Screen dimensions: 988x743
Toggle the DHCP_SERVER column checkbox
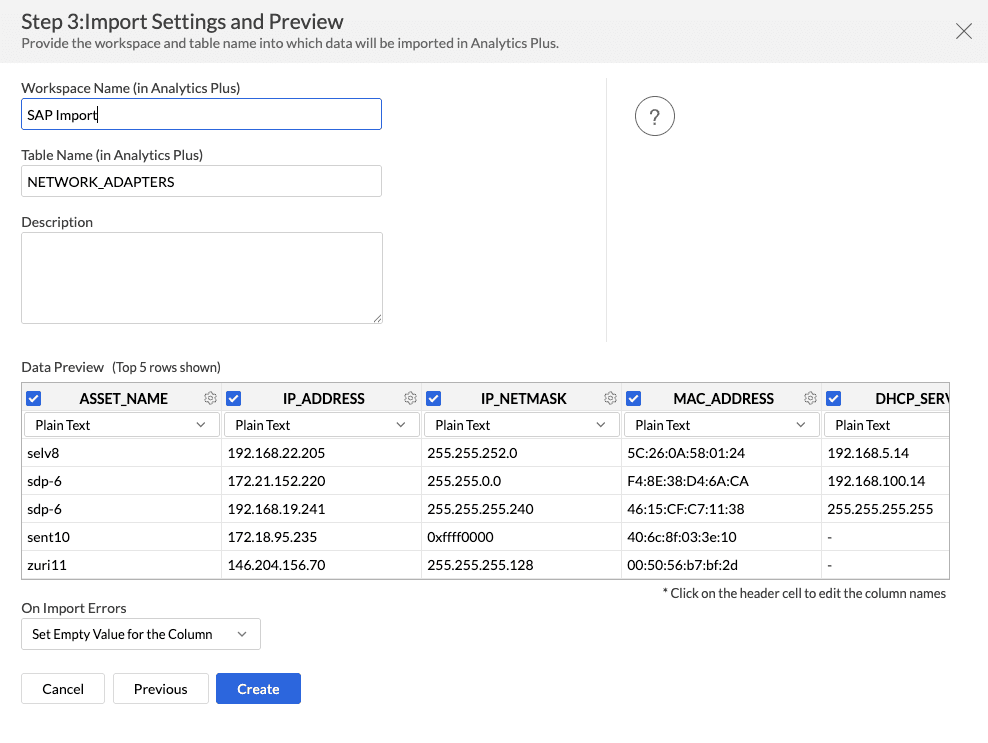coord(834,398)
